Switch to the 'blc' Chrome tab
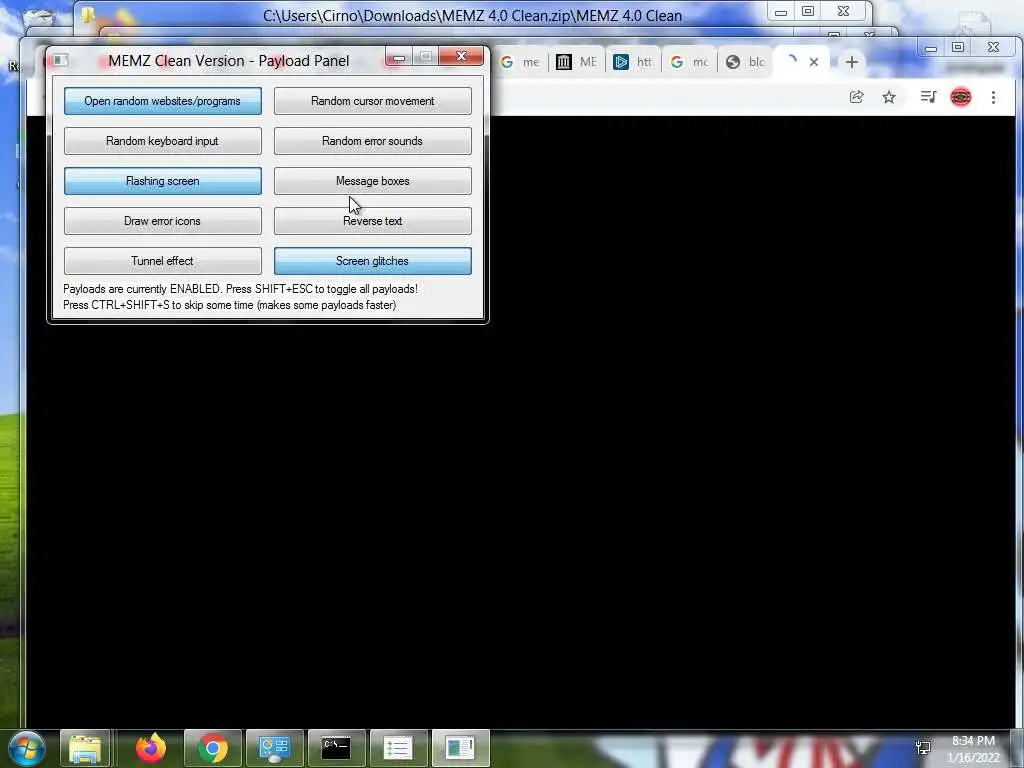 coord(746,62)
